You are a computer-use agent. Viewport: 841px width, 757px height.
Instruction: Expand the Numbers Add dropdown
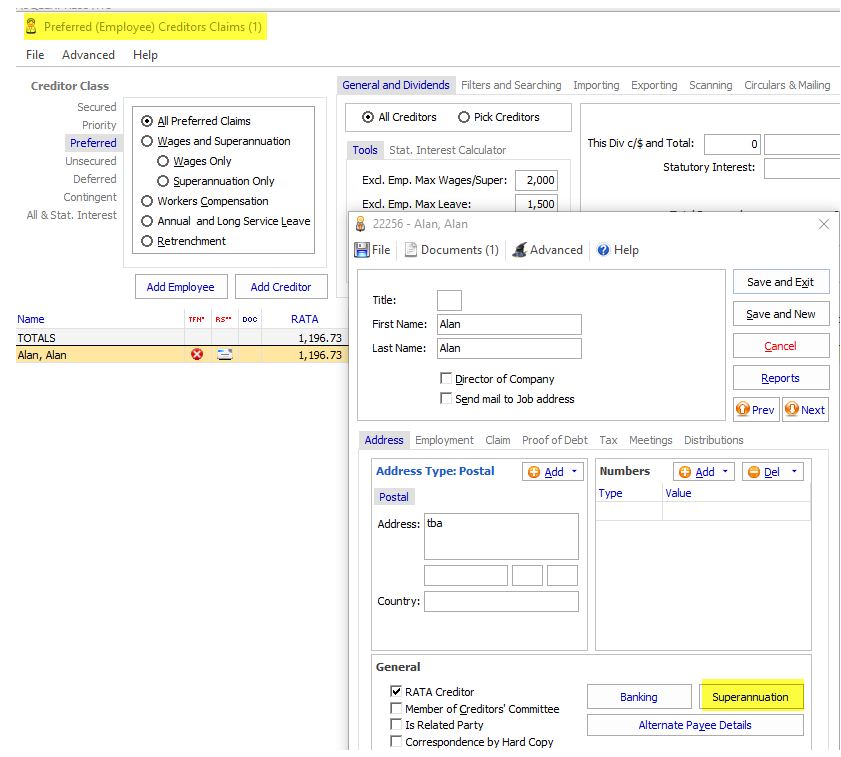pos(726,472)
